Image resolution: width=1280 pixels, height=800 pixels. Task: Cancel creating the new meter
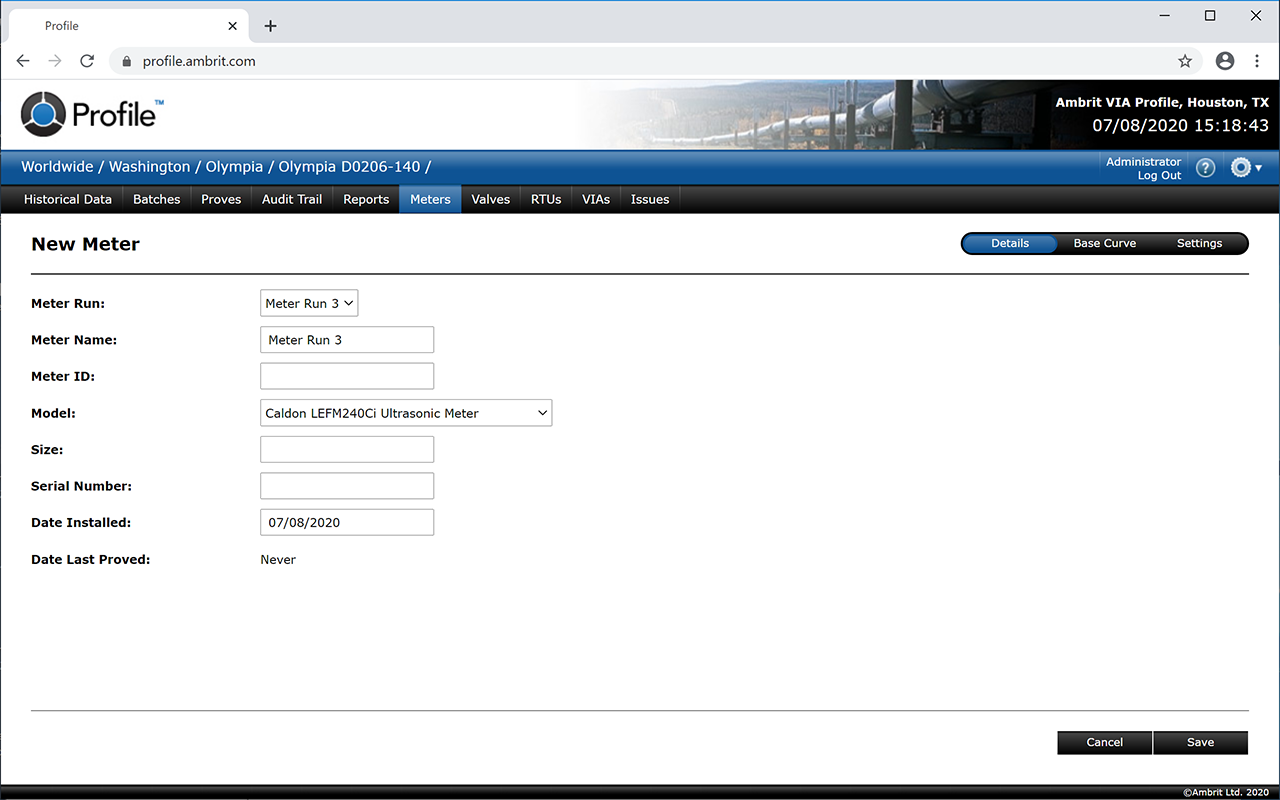coord(1104,742)
